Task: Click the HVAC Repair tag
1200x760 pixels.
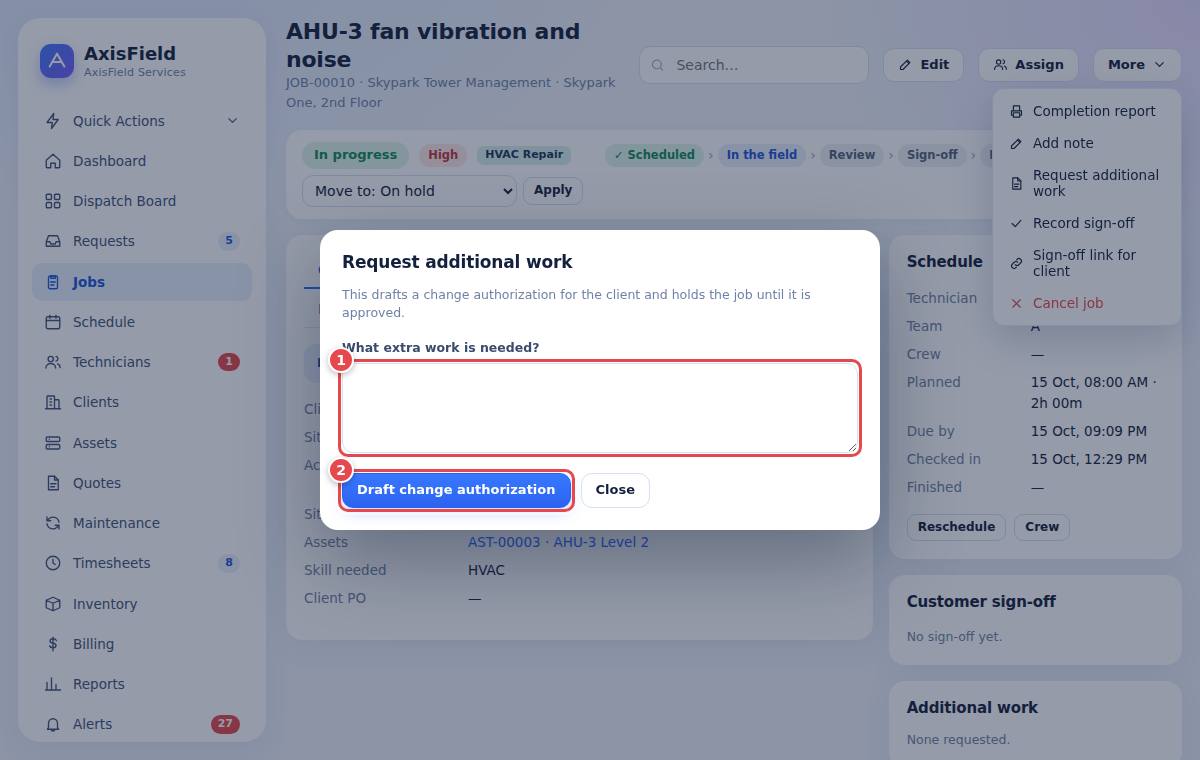Action: pyautogui.click(x=524, y=155)
